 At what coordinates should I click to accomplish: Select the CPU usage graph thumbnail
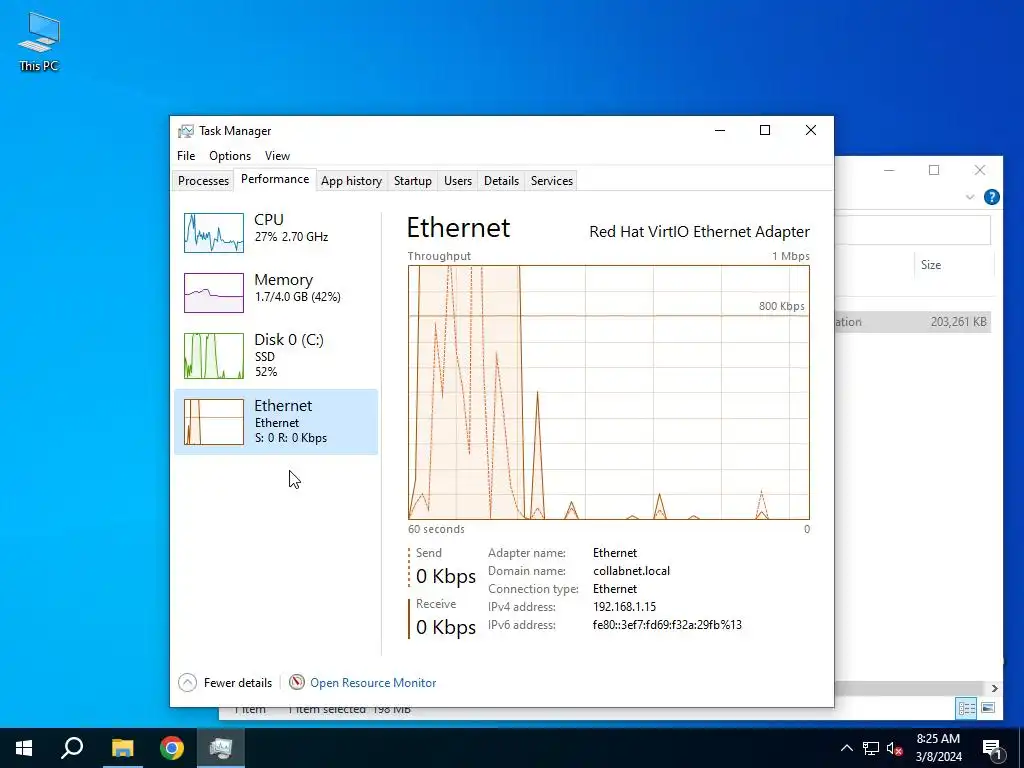click(x=214, y=232)
